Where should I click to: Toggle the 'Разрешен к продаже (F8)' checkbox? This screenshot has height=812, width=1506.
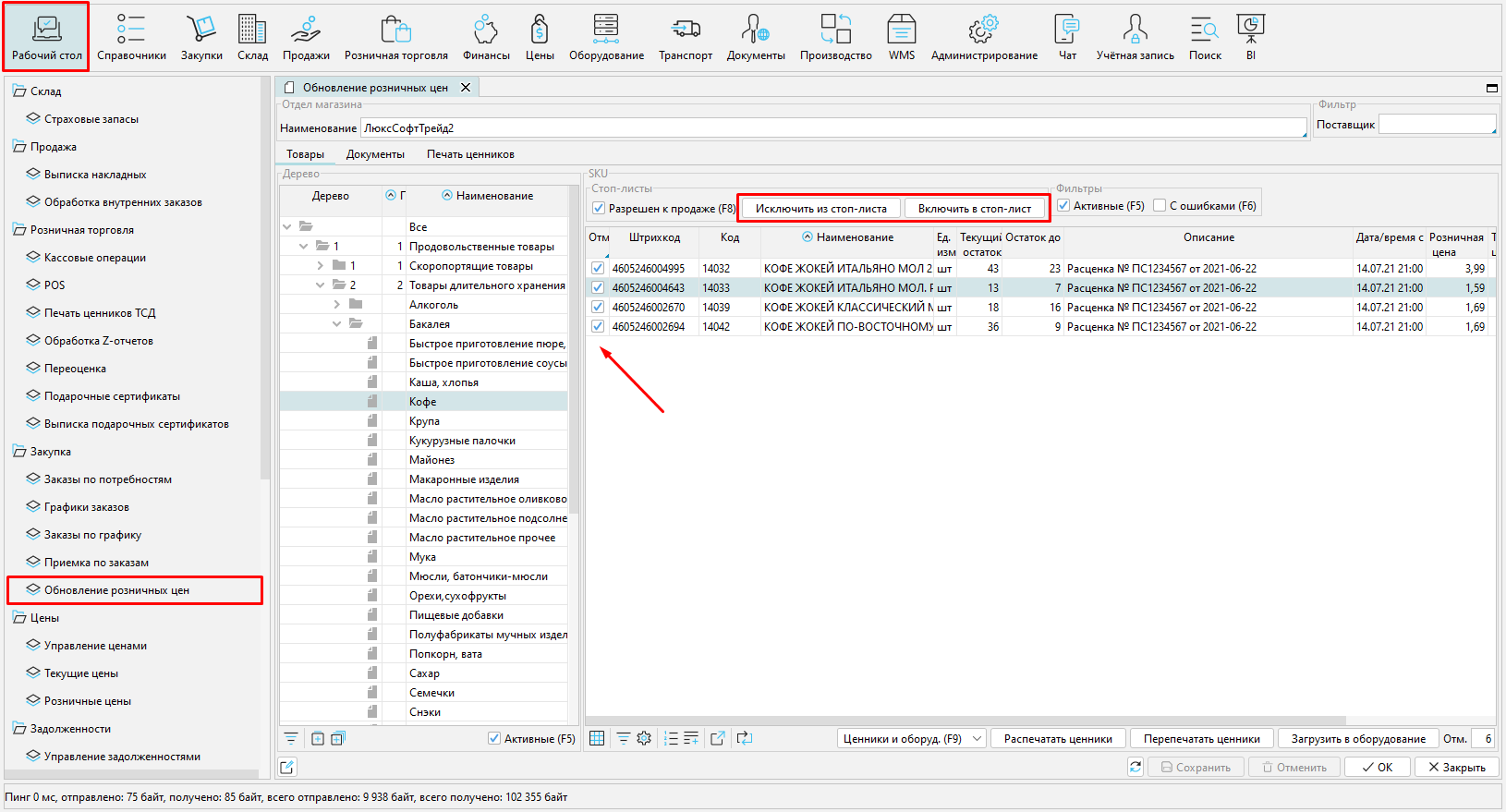[x=599, y=208]
